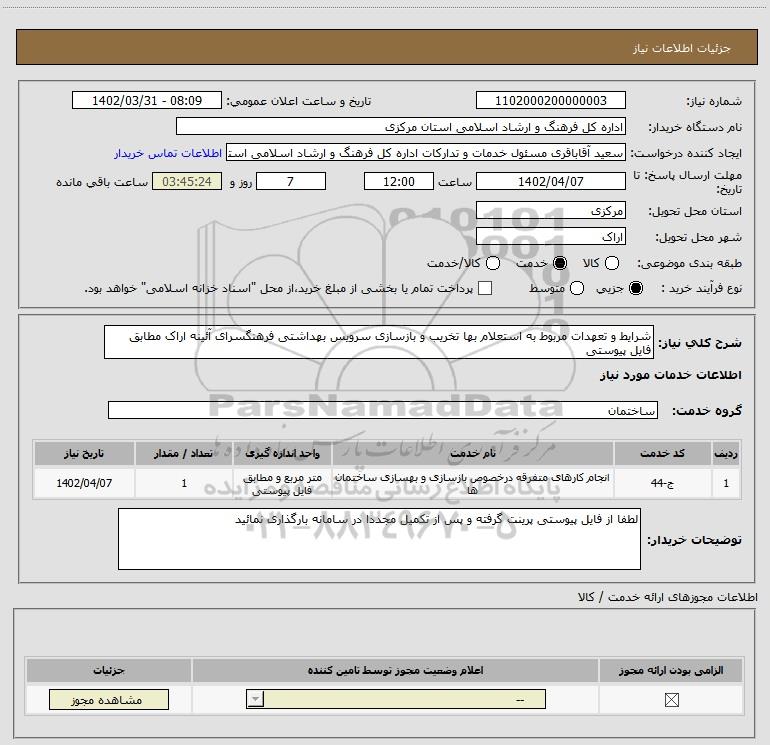Click the remaining days field showing 7
Viewport: 770px width, 745px height.
click(291, 181)
